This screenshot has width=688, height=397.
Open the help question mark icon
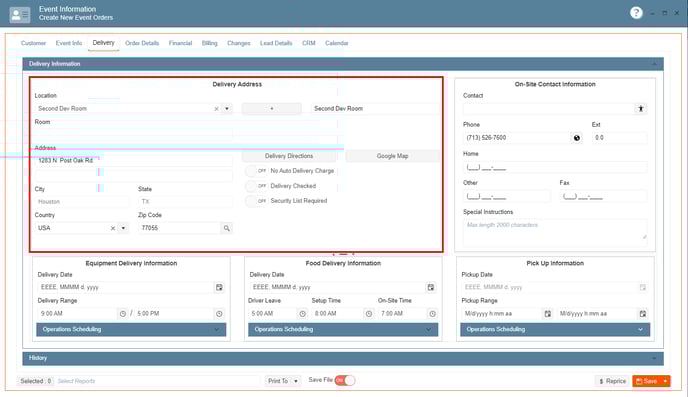pos(636,13)
